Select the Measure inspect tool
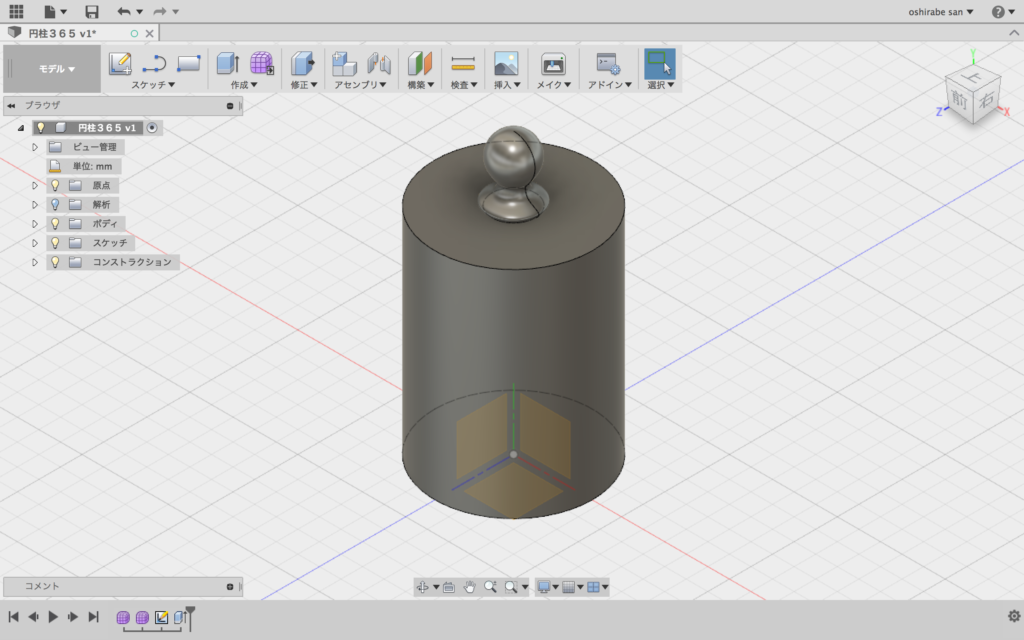Screen dimensions: 1024x640 (463, 63)
